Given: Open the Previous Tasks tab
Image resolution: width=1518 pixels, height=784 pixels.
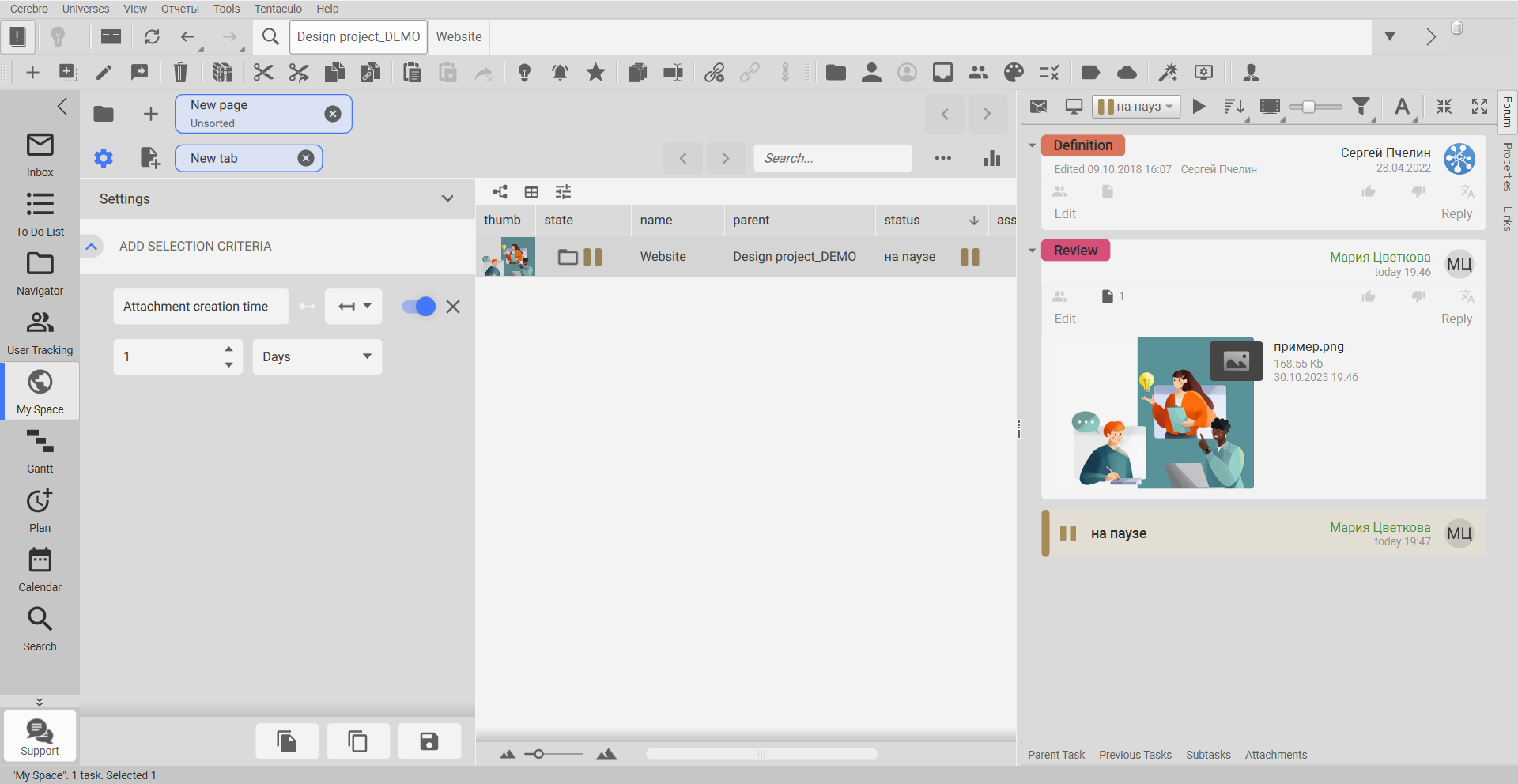Looking at the screenshot, I should 1135,755.
